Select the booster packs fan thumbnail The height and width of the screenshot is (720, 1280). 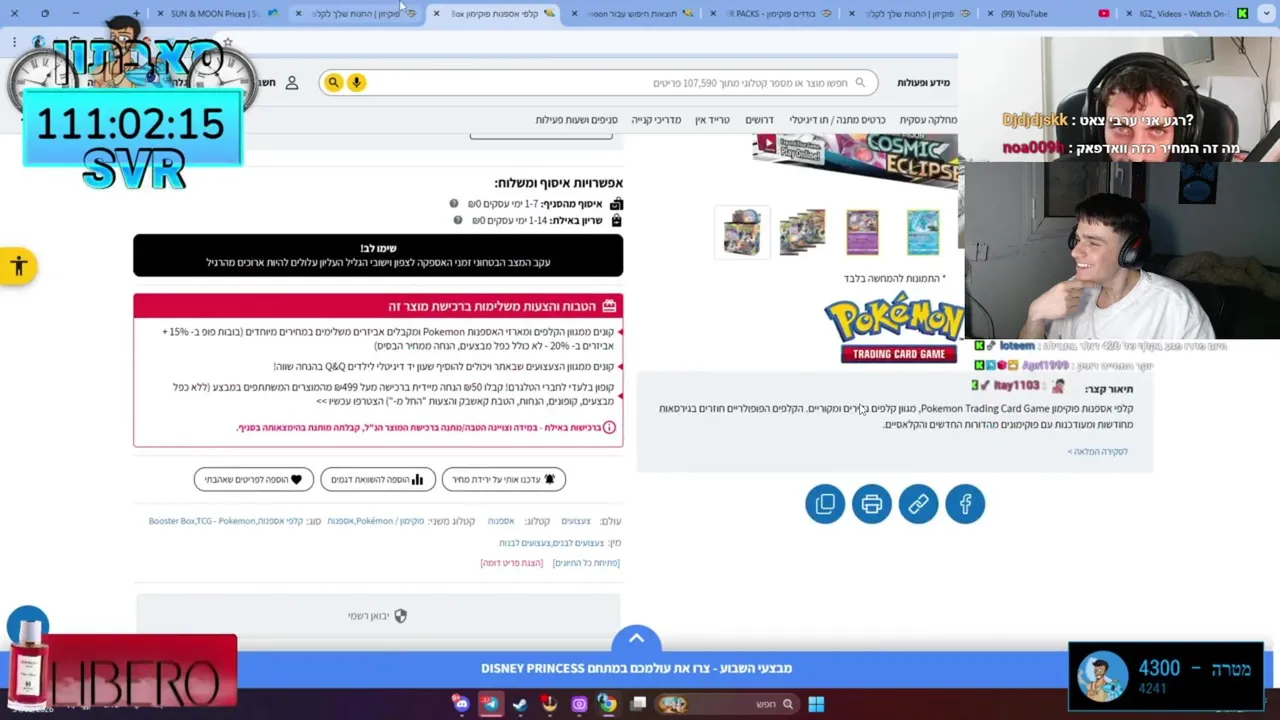click(x=803, y=232)
